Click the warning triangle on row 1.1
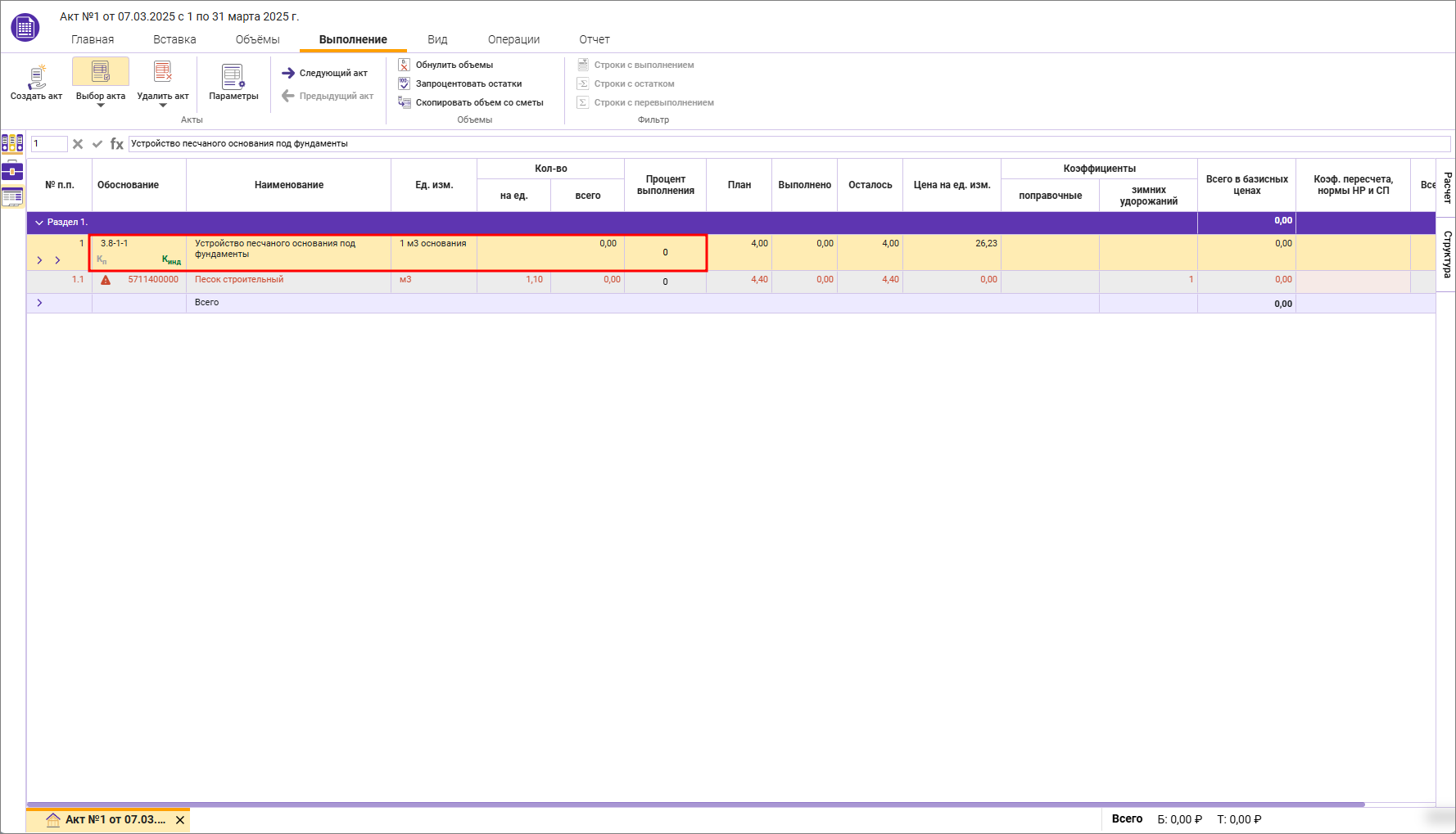 tap(106, 280)
